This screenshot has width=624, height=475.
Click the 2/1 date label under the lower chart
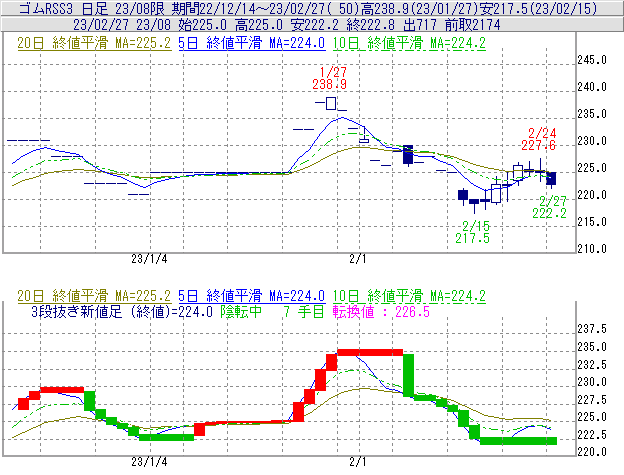(x=358, y=462)
